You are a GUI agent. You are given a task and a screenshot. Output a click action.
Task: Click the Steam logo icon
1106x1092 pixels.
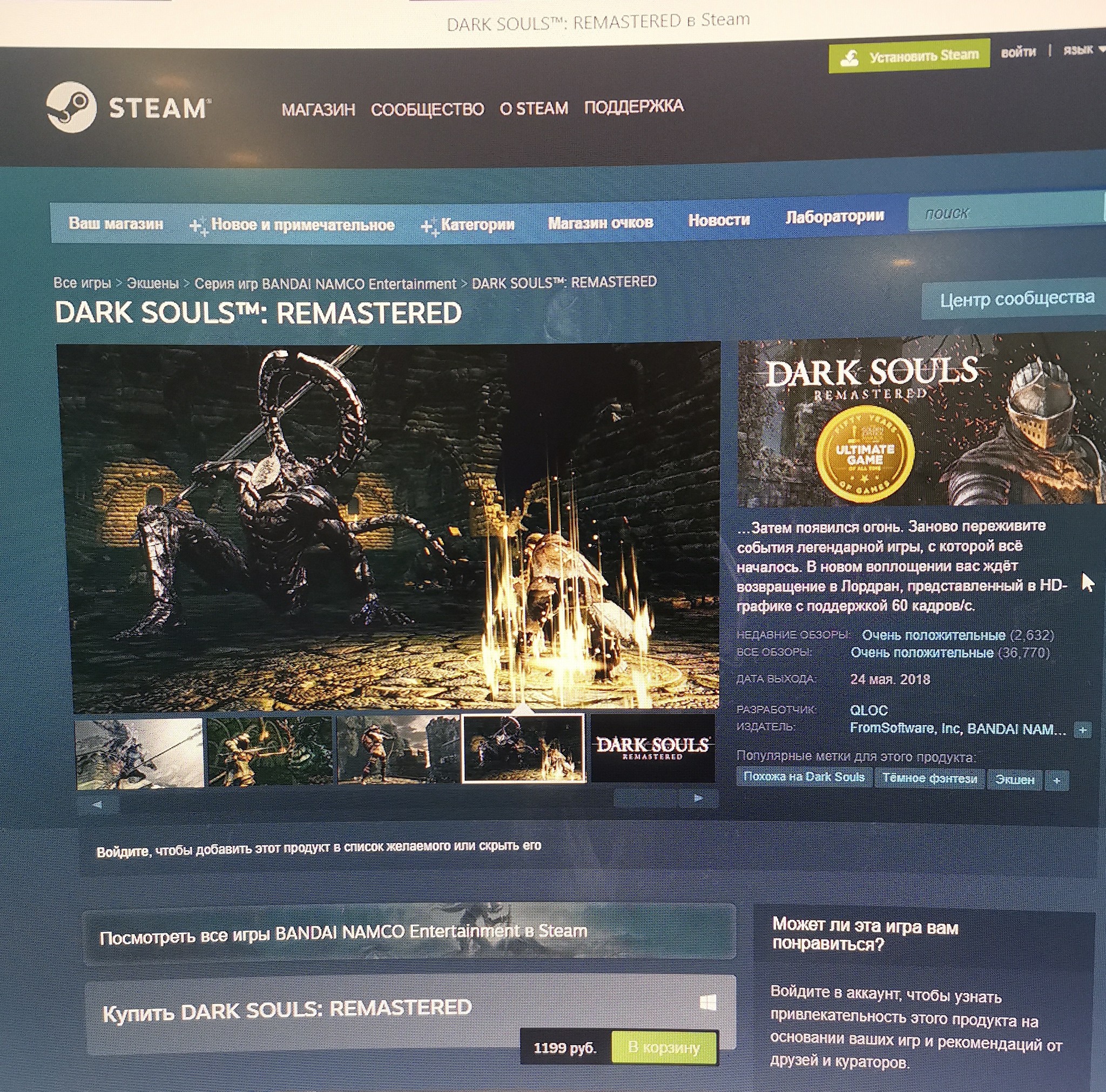71,107
